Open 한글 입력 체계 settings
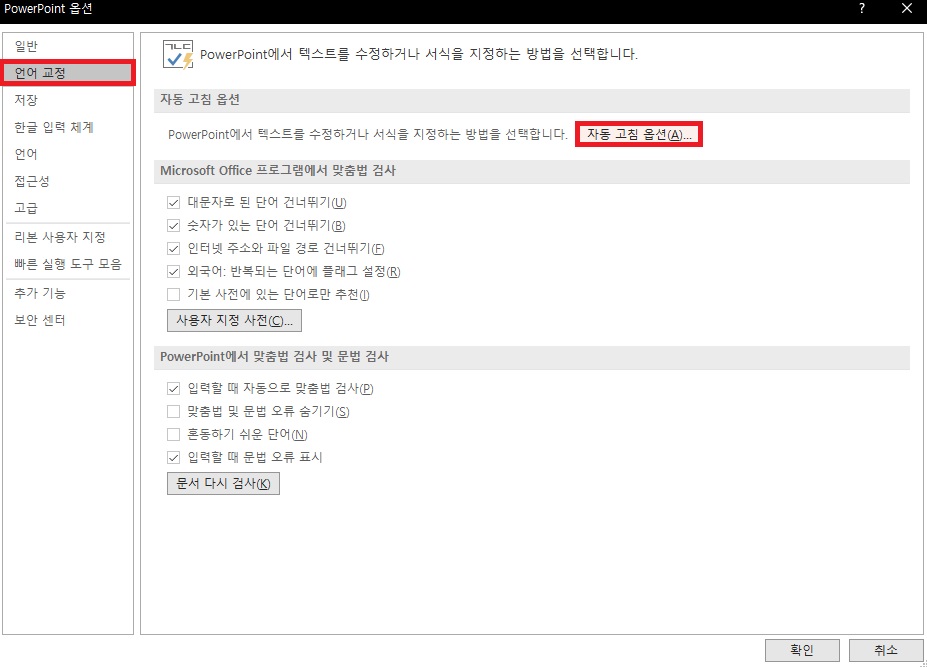The width and height of the screenshot is (927, 667). [54, 127]
